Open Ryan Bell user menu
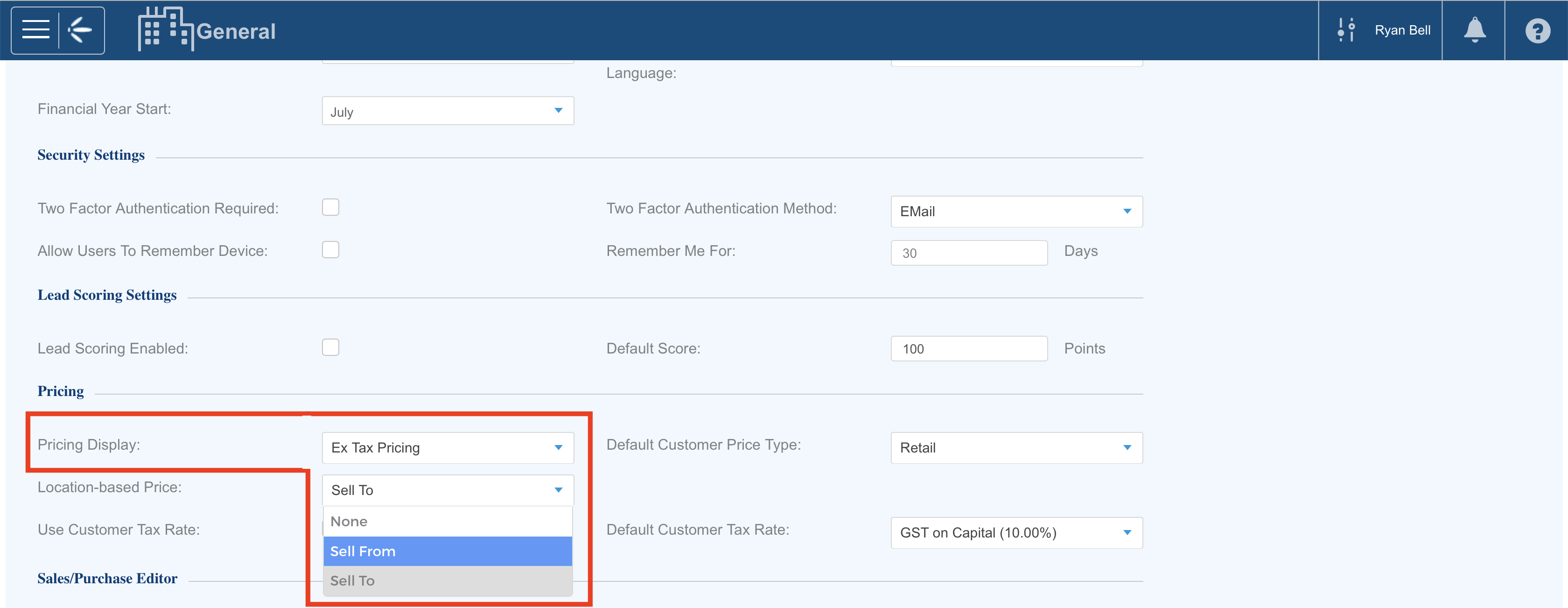The height and width of the screenshot is (608, 1568). [x=1402, y=30]
